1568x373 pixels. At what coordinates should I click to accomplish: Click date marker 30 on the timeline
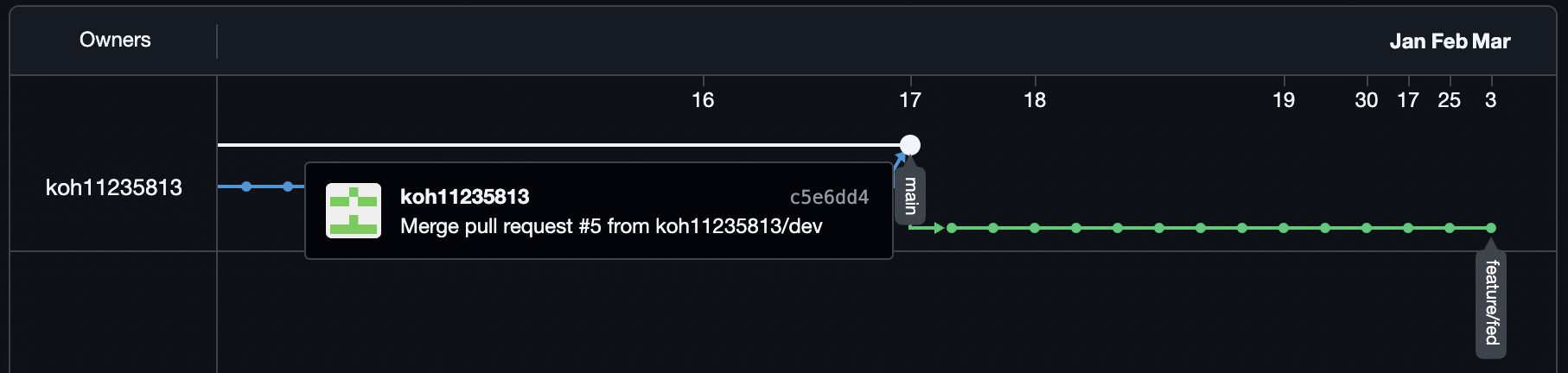(x=1366, y=100)
